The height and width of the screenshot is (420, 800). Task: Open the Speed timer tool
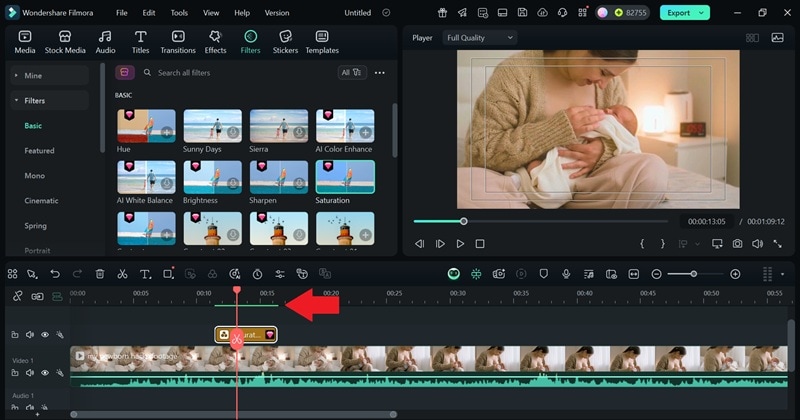257,274
